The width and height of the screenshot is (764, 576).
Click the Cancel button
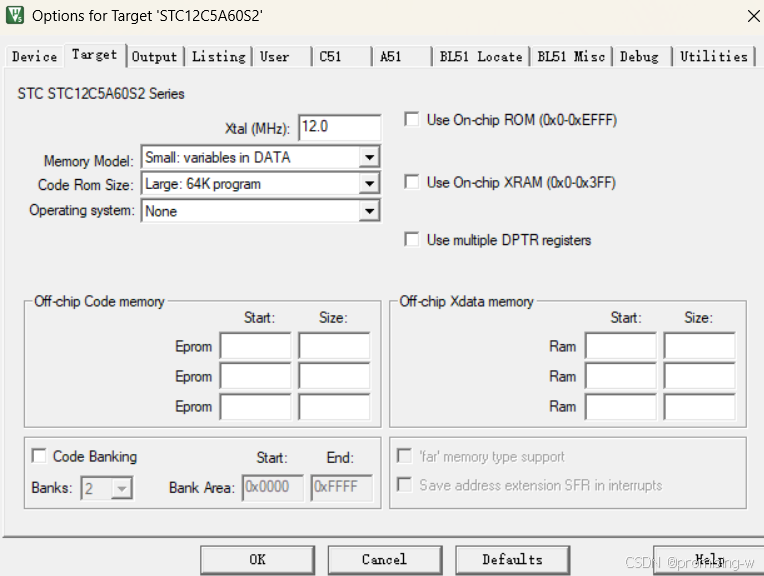click(x=385, y=560)
